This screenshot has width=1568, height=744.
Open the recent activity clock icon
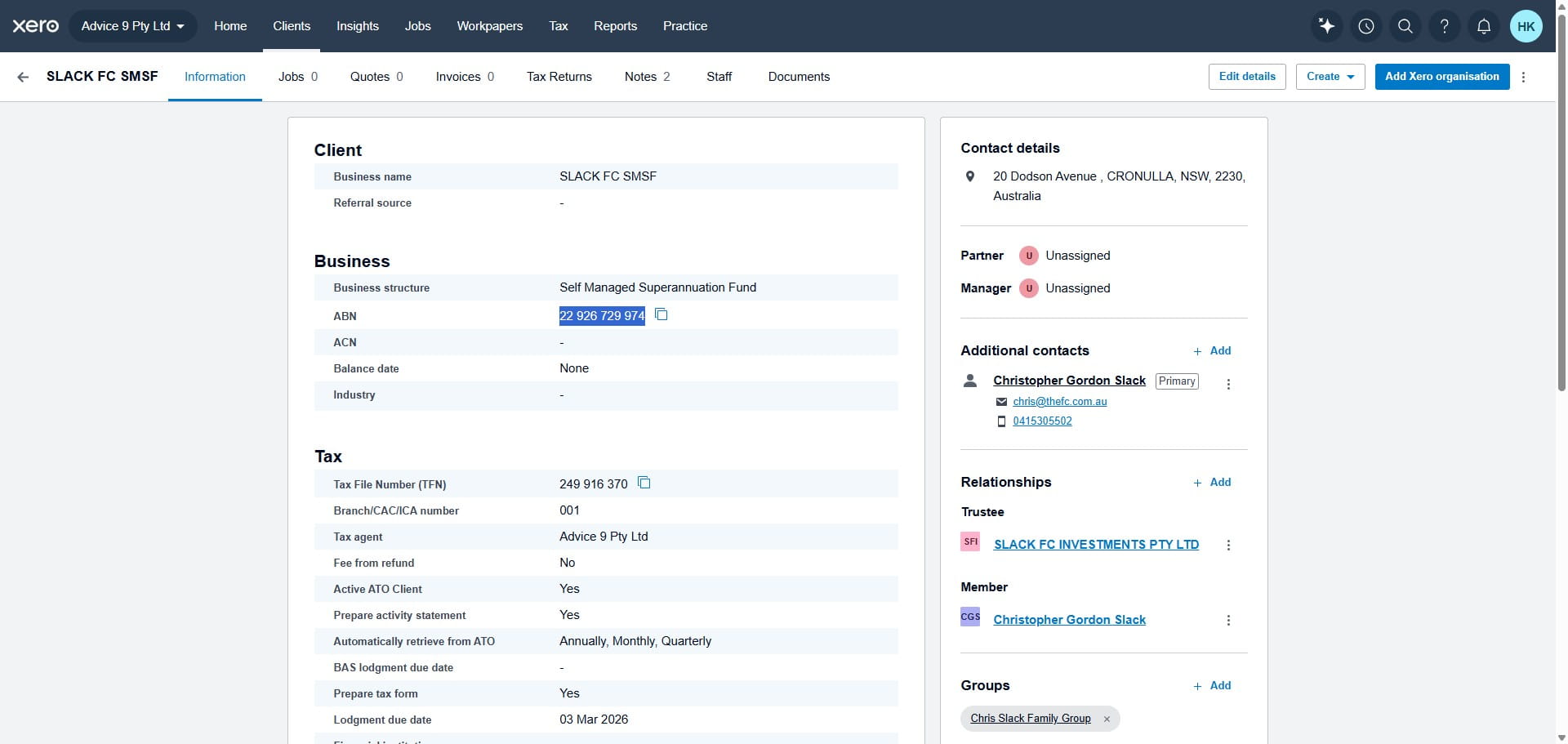pyautogui.click(x=1366, y=26)
